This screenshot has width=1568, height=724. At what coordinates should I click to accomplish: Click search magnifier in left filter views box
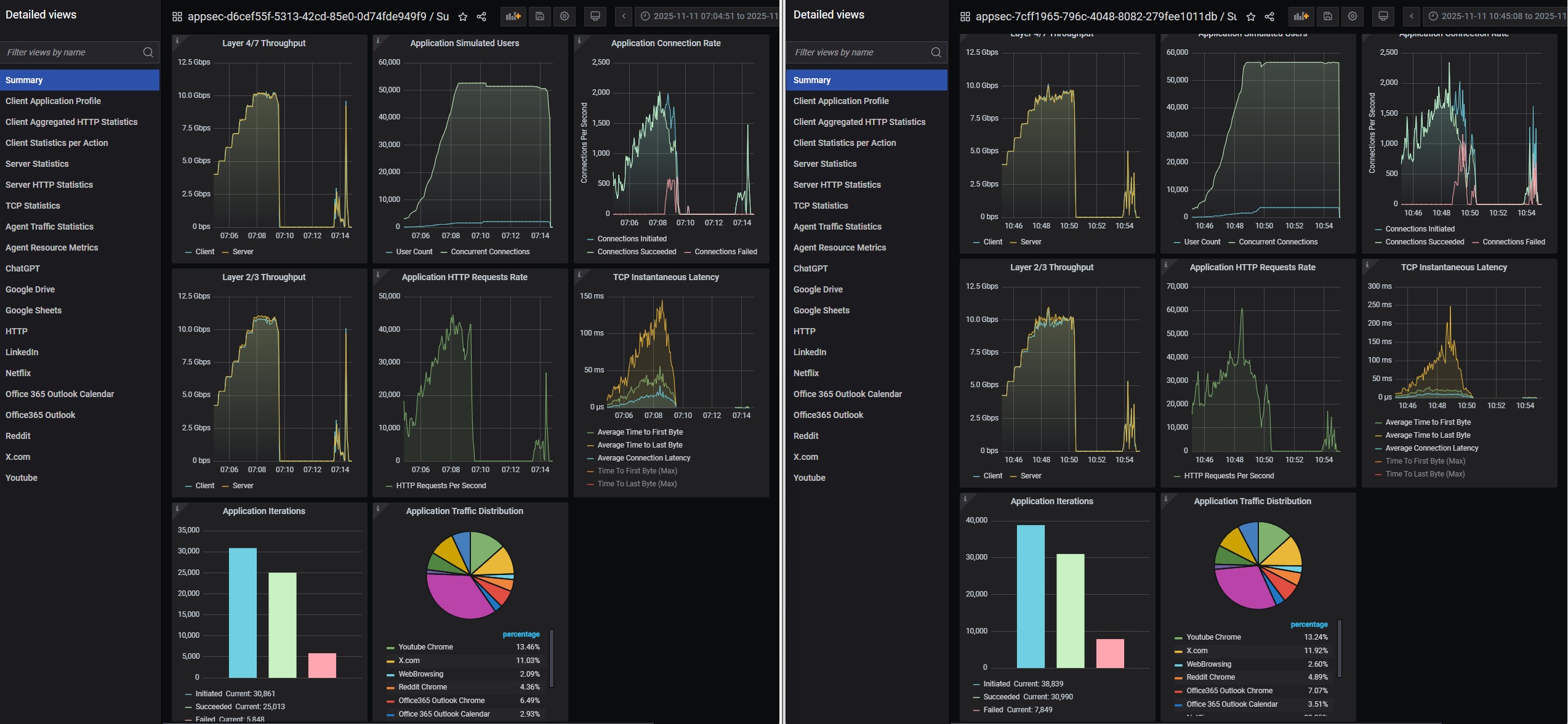coord(148,52)
